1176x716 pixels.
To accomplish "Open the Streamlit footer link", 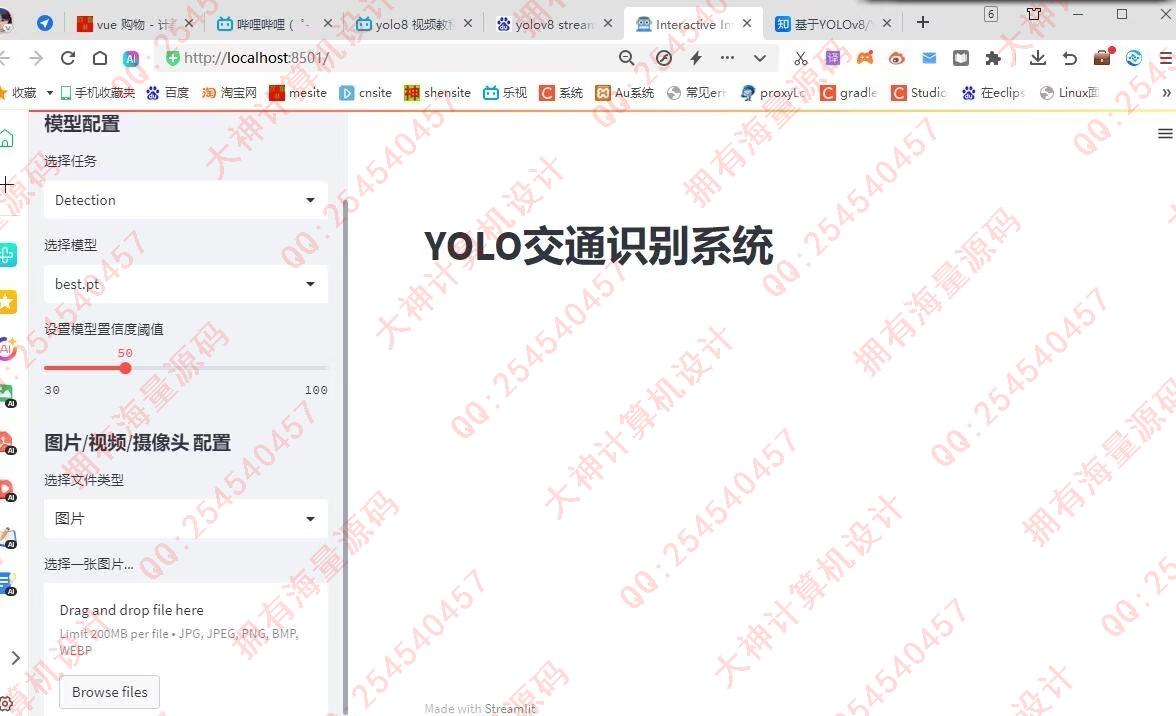I will pos(510,709).
